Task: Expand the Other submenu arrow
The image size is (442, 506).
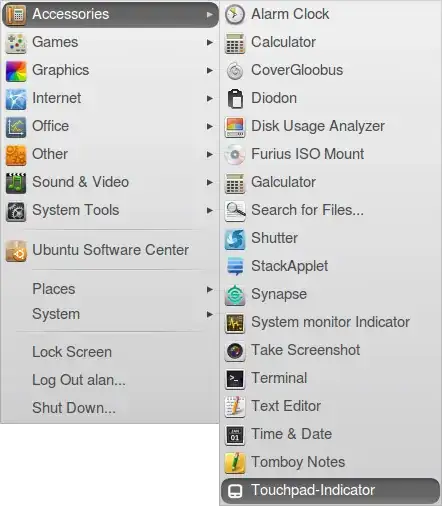Action: pyautogui.click(x=210, y=154)
